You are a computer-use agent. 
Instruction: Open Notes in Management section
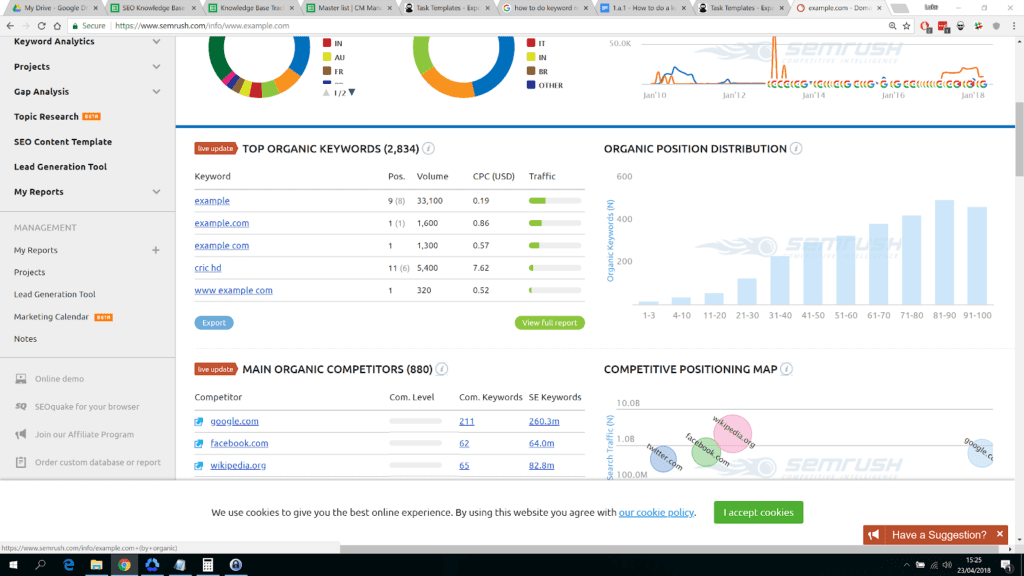25,339
